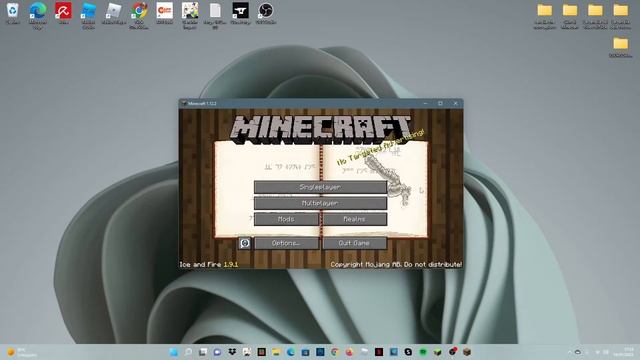Click the OneDrive cloud tray icon
Screen dimensions: 640x360
click(578, 352)
